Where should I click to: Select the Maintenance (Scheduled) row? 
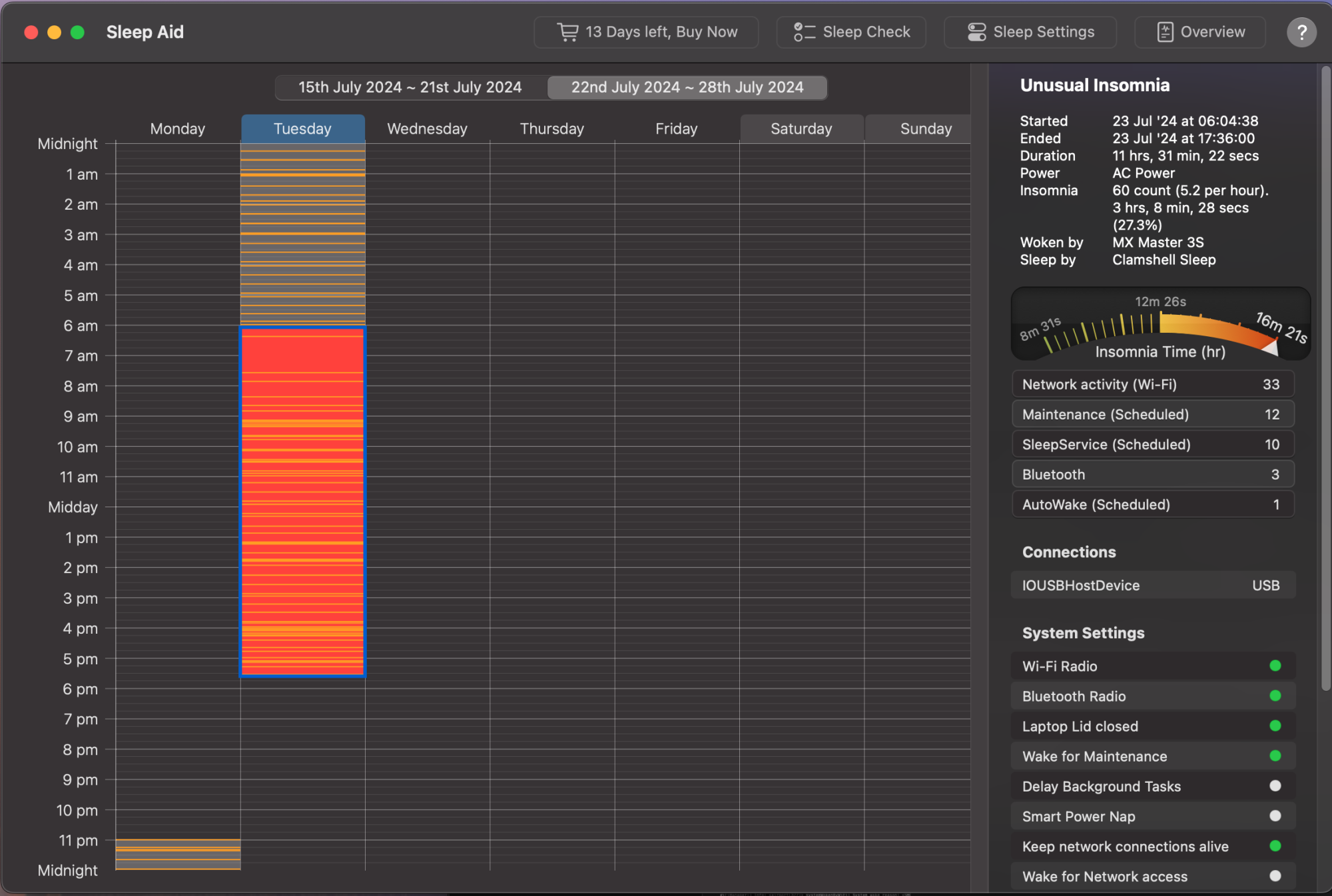pos(1152,414)
